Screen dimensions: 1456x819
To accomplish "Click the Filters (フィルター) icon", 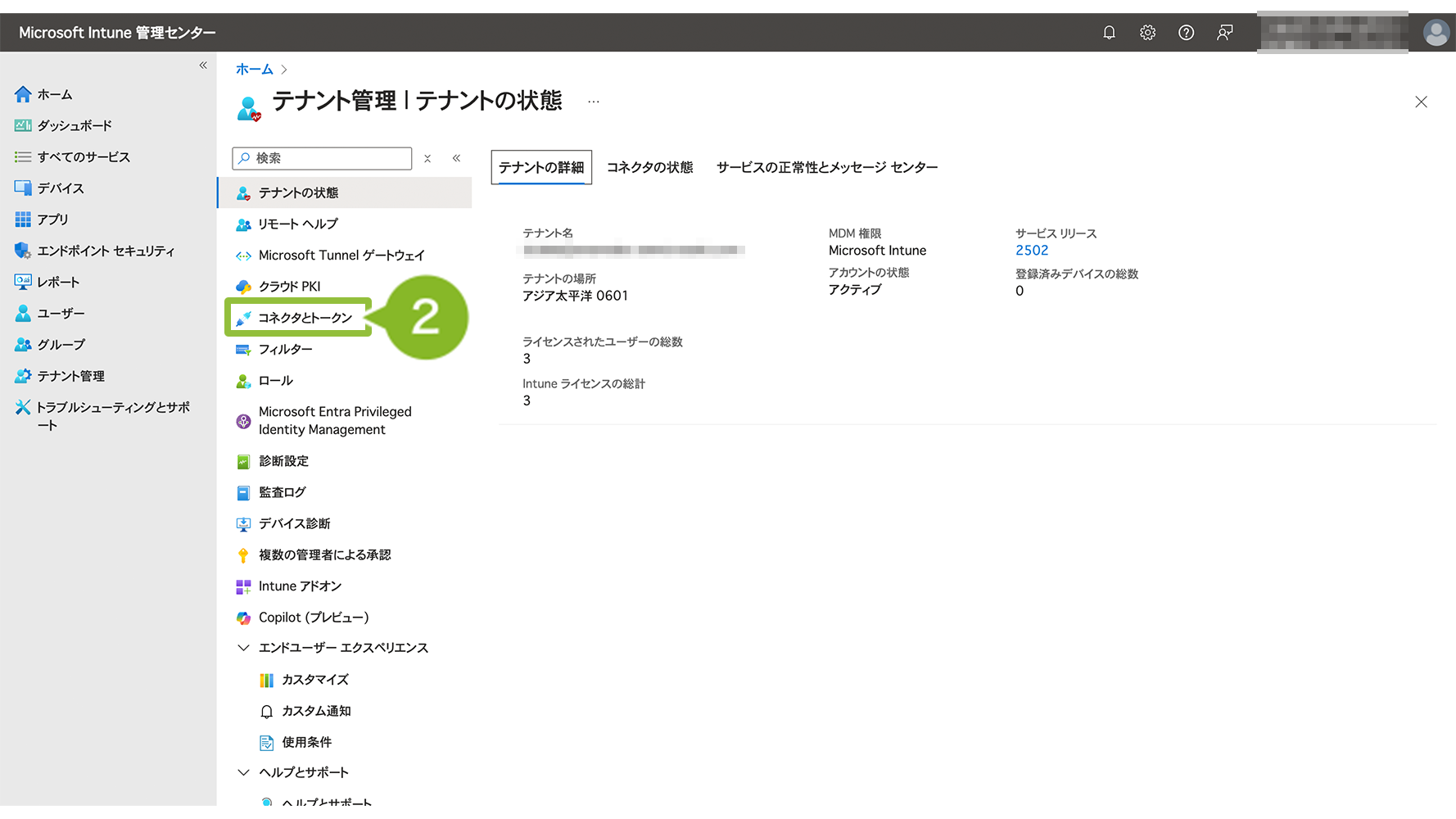I will [243, 350].
